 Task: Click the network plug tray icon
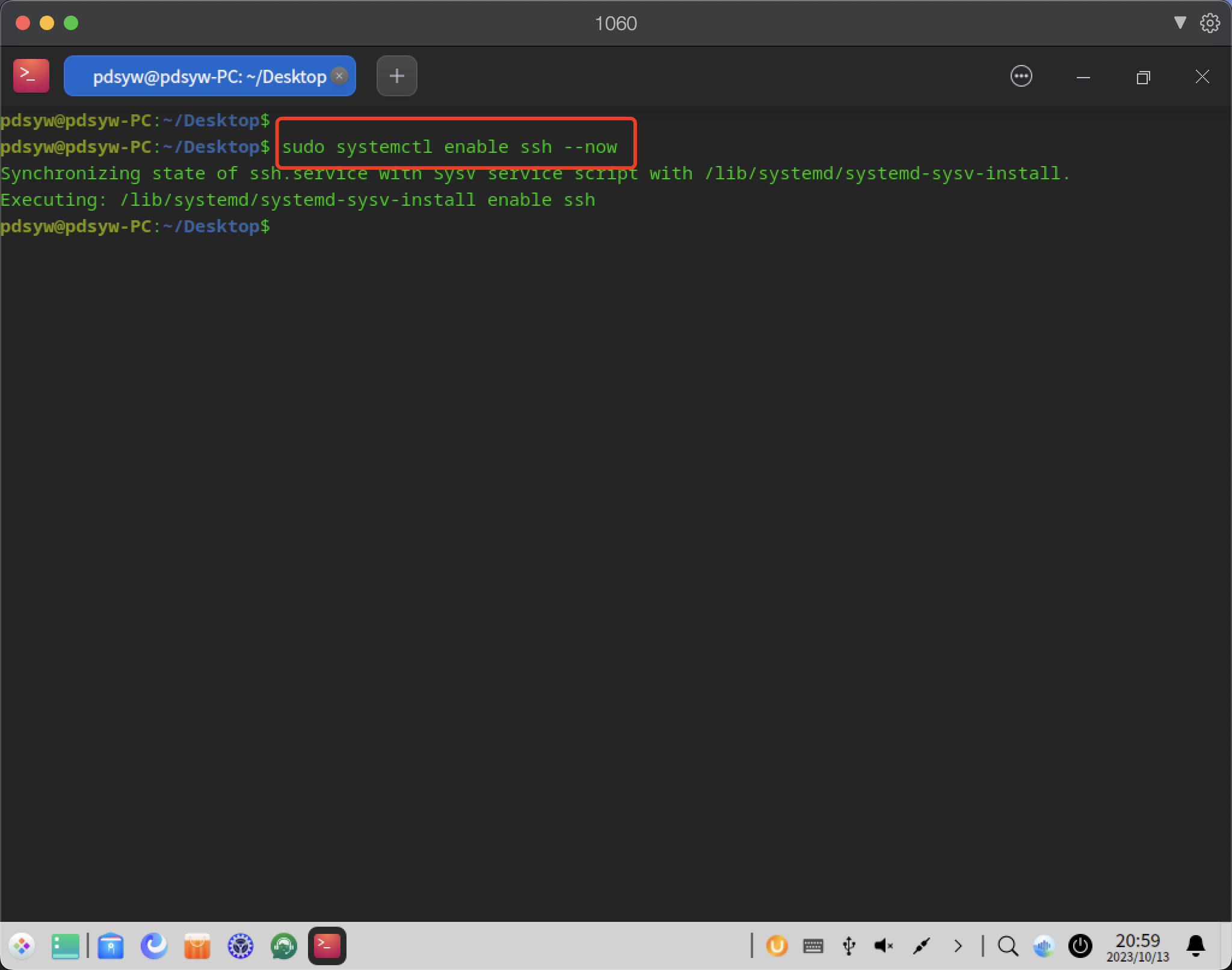[x=922, y=946]
